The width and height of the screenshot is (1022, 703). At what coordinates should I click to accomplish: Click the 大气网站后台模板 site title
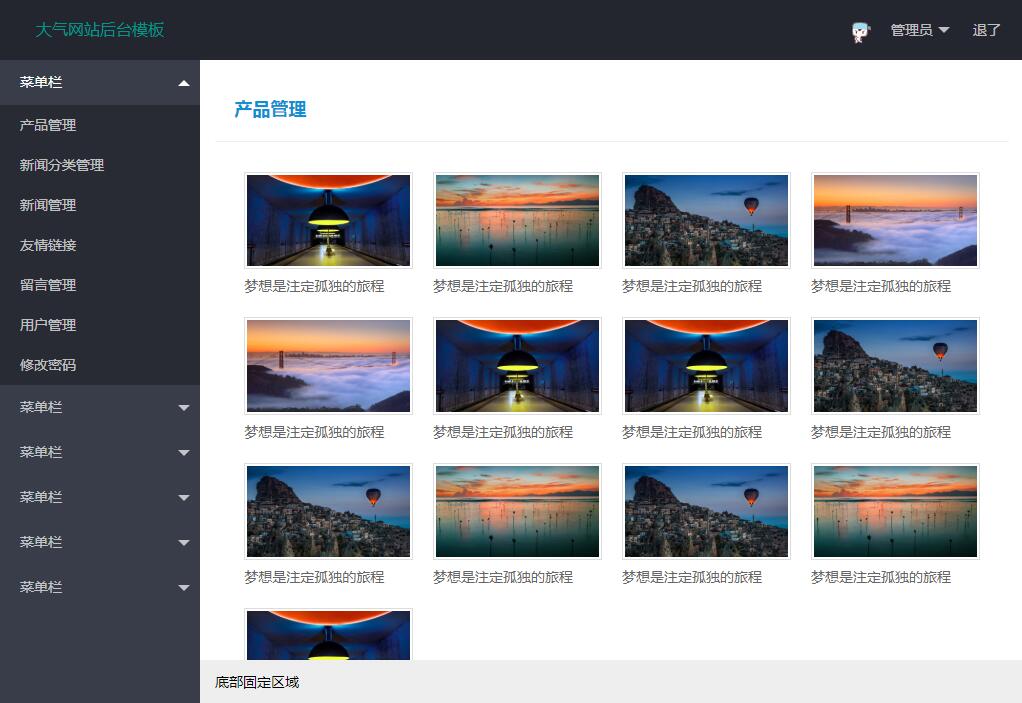coord(100,30)
